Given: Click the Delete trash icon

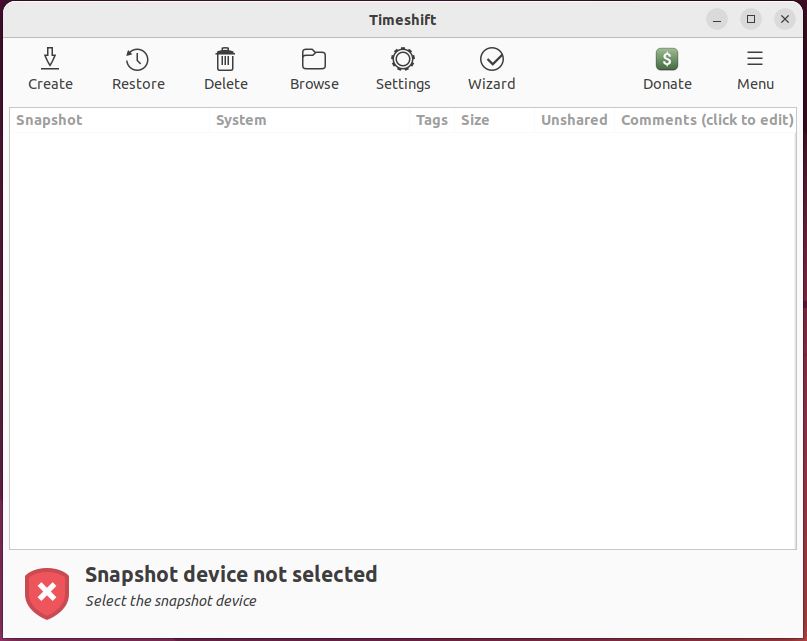Looking at the screenshot, I should [225, 59].
